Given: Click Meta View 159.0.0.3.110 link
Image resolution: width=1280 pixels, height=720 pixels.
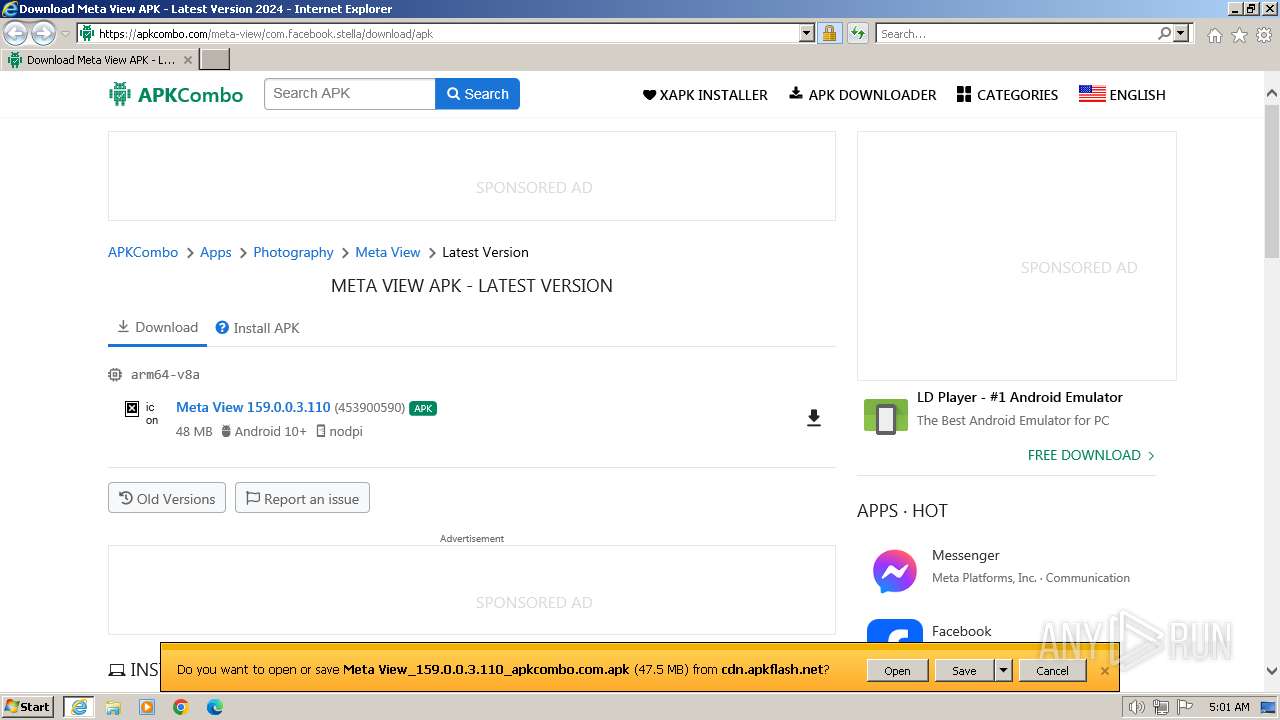Looking at the screenshot, I should [x=253, y=407].
